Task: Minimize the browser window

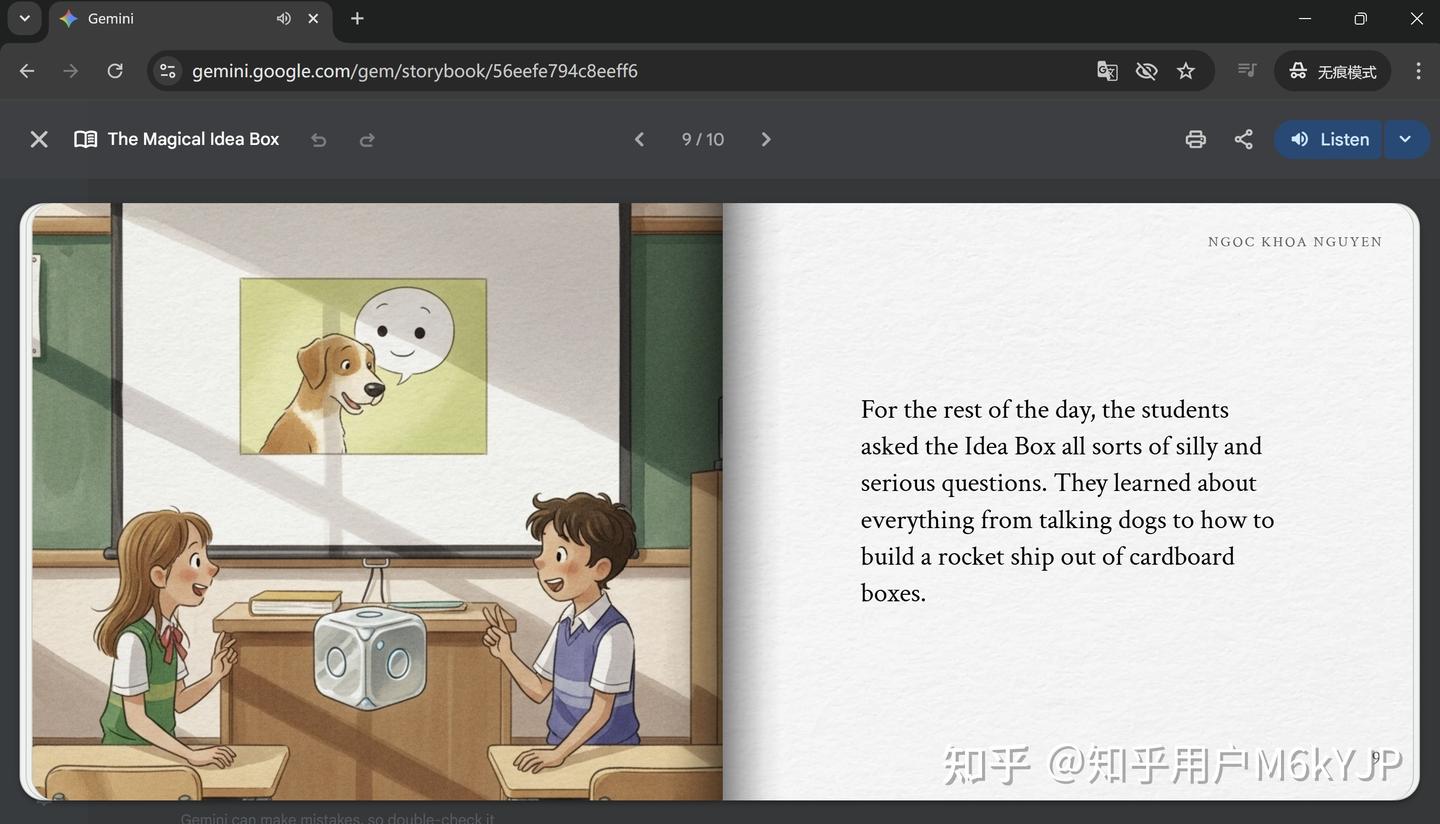Action: click(1304, 19)
